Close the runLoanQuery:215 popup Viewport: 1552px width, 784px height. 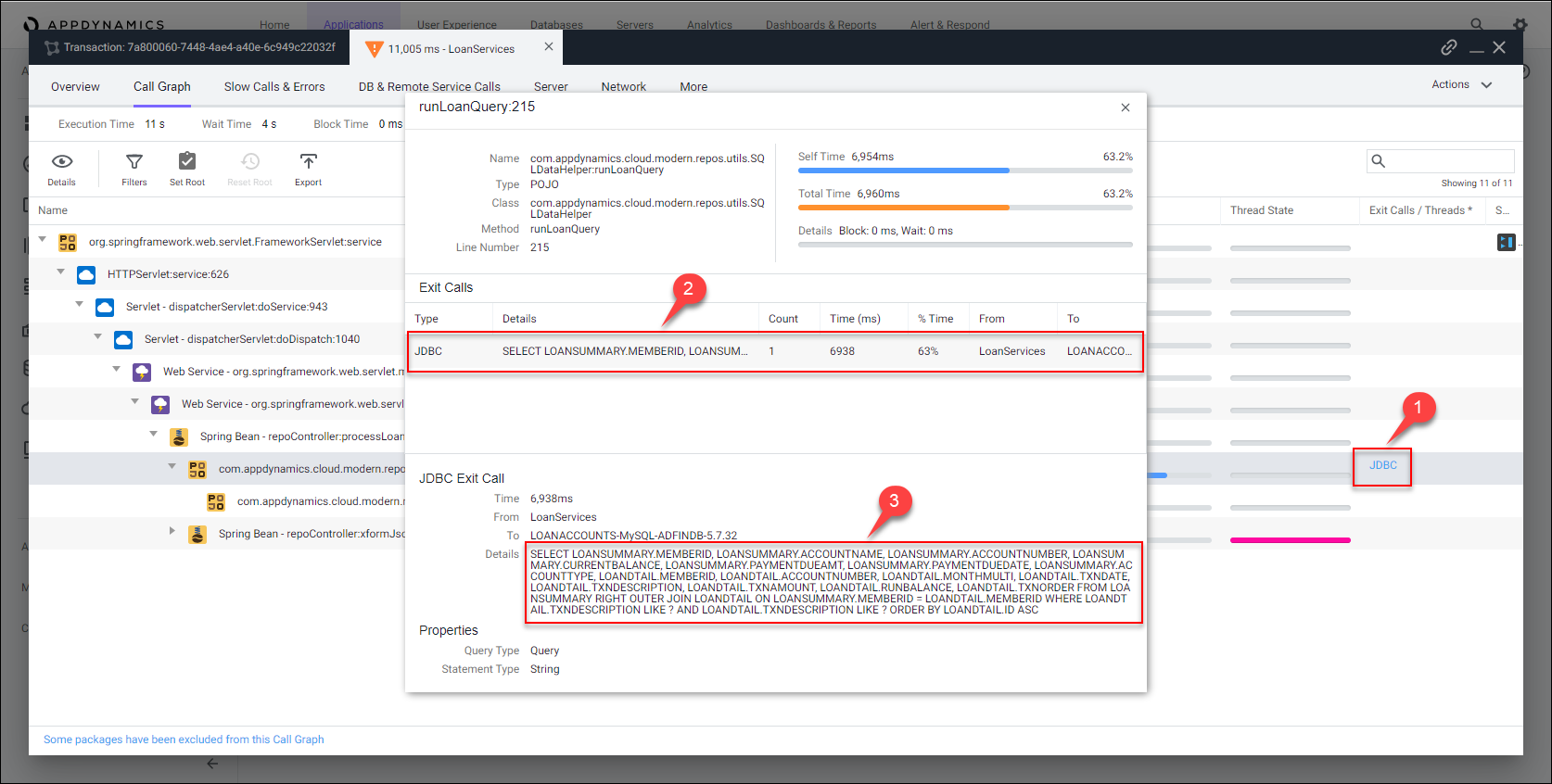pyautogui.click(x=1125, y=107)
